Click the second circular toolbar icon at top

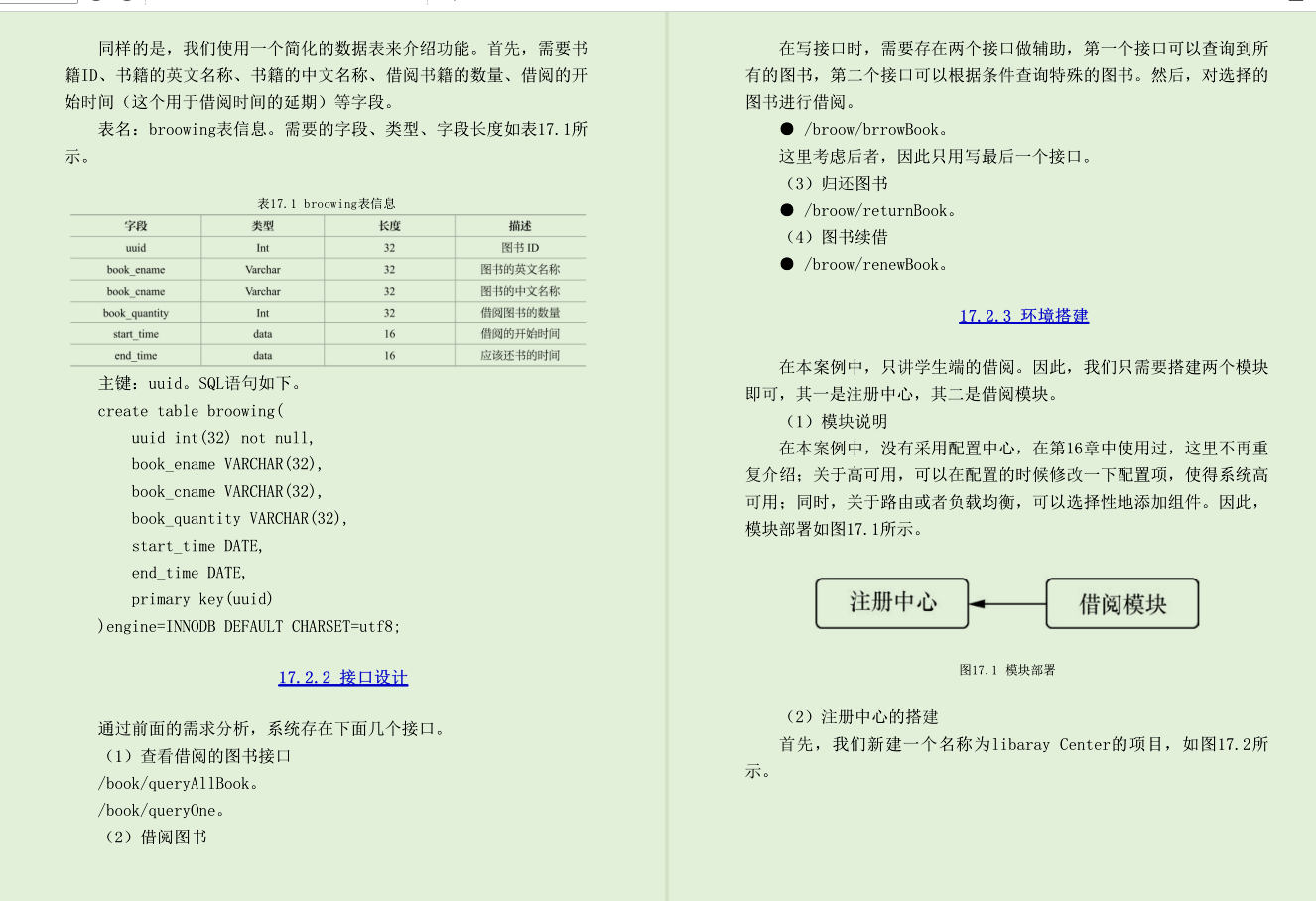126,4
